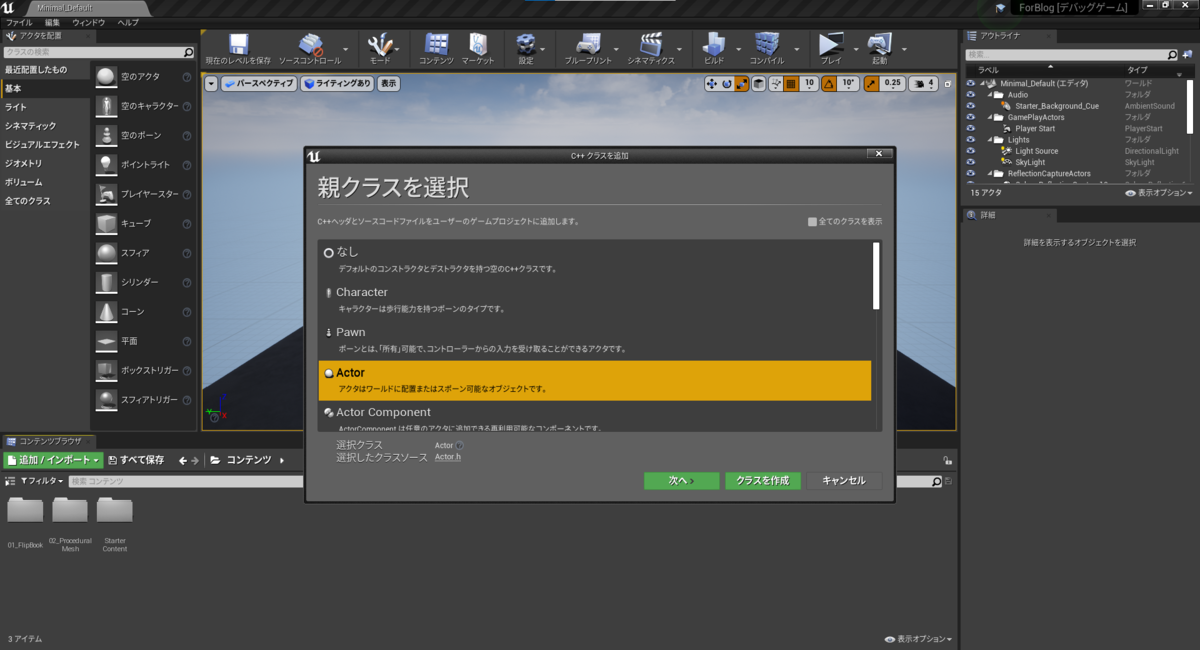Click the Play (プレイ) toolbar icon
Screen dimensions: 1200x650
tap(830, 45)
